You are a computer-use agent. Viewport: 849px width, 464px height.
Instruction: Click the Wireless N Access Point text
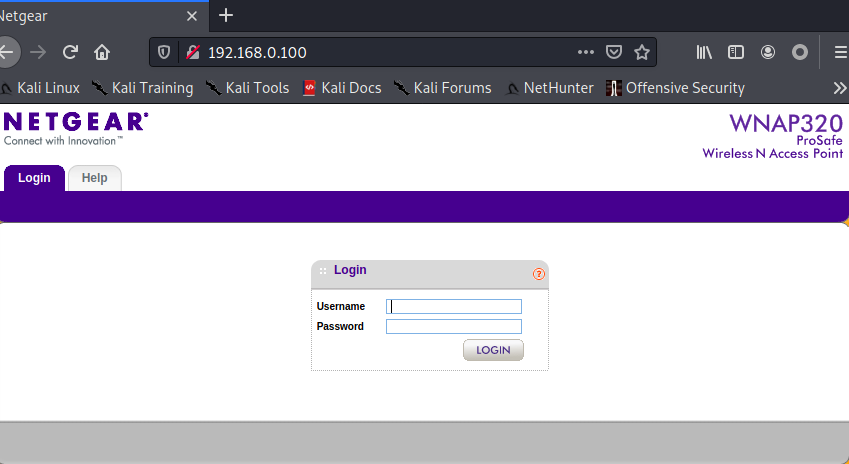[773, 154]
